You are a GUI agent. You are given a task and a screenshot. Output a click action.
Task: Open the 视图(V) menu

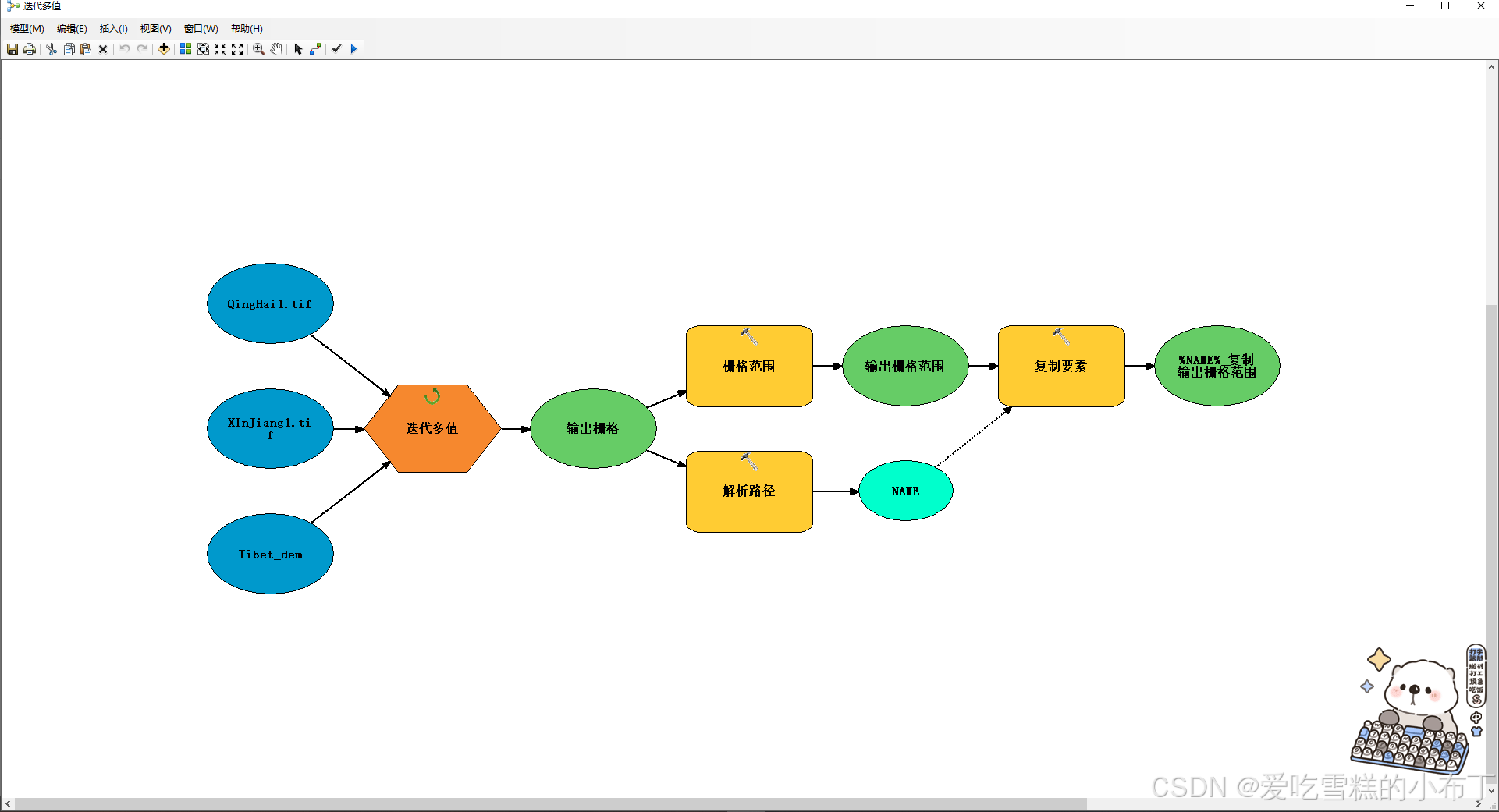155,29
